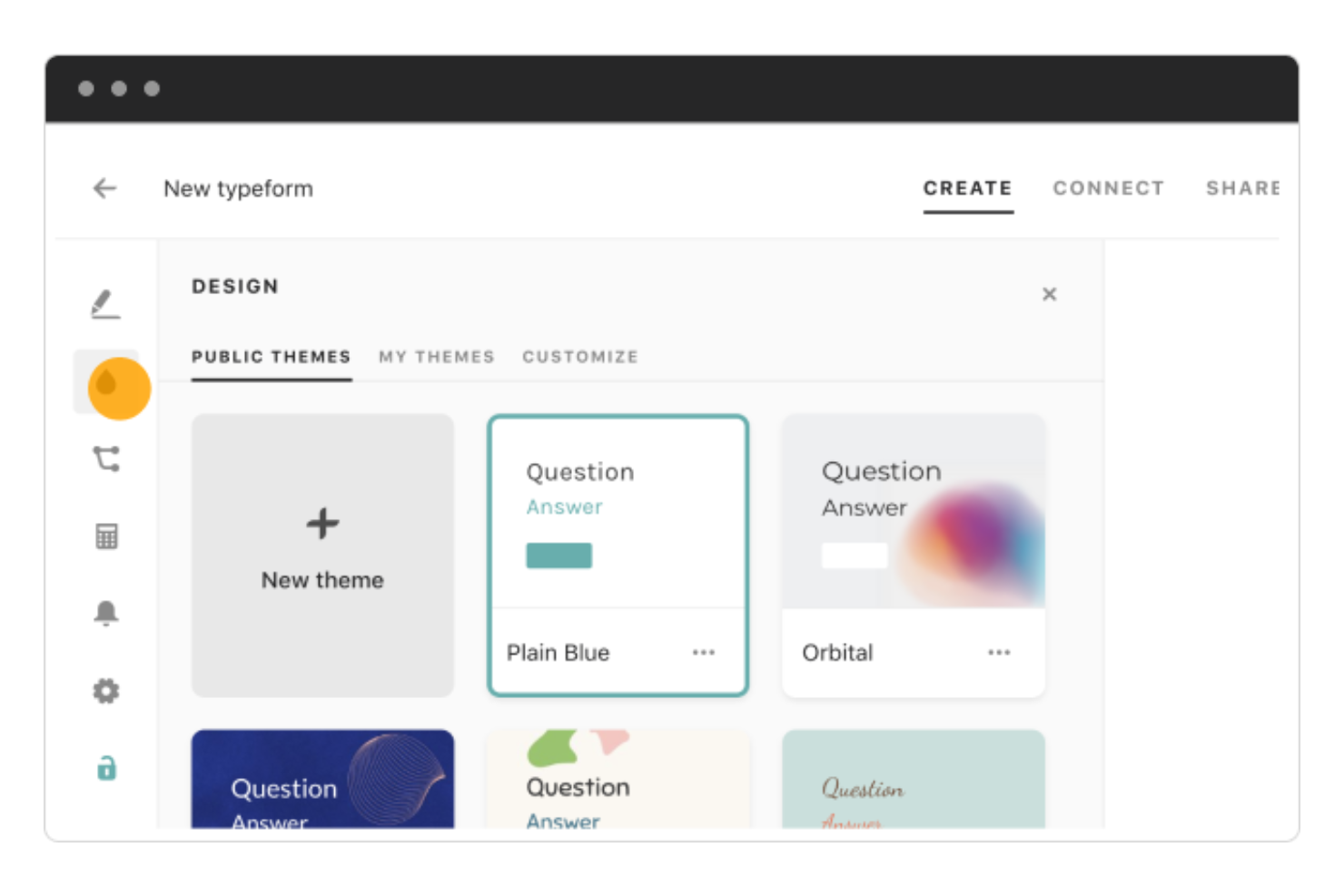Click the calculator icon in the sidebar
1344x896 pixels.
(106, 536)
